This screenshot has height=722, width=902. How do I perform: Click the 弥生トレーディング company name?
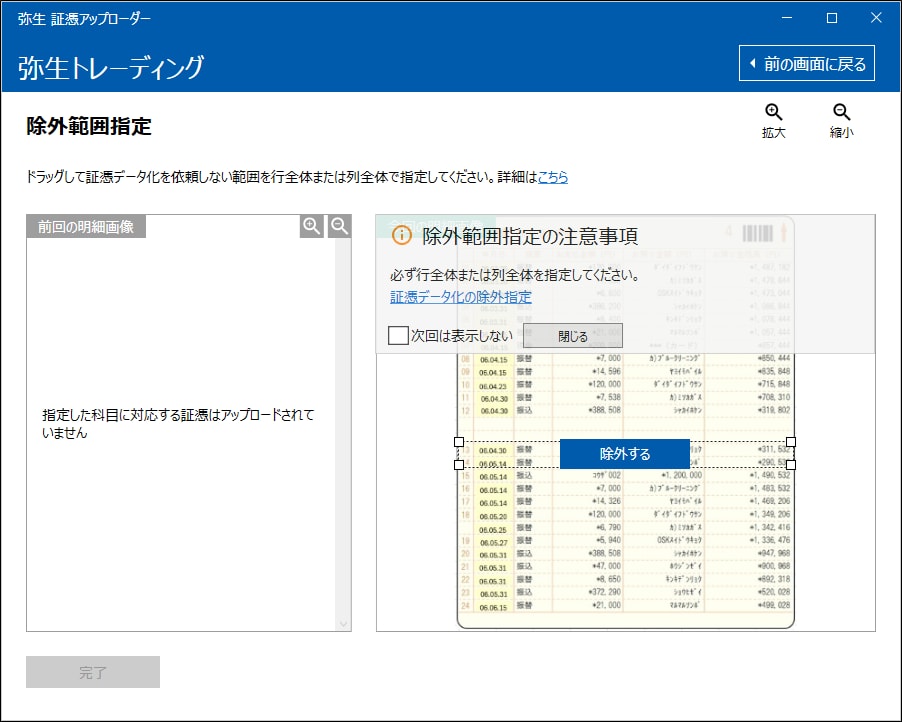point(111,67)
